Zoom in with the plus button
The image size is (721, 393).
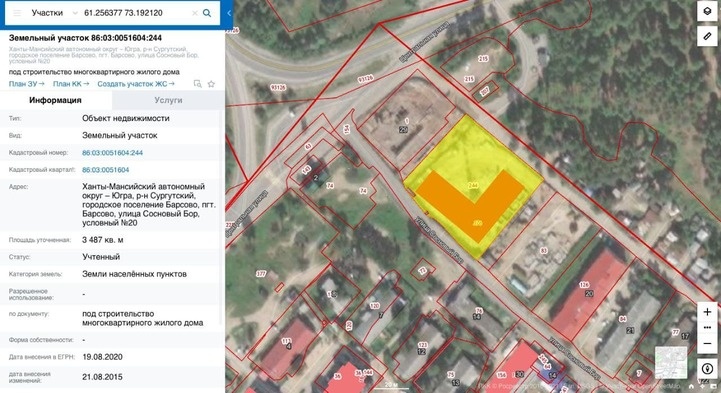click(707, 312)
